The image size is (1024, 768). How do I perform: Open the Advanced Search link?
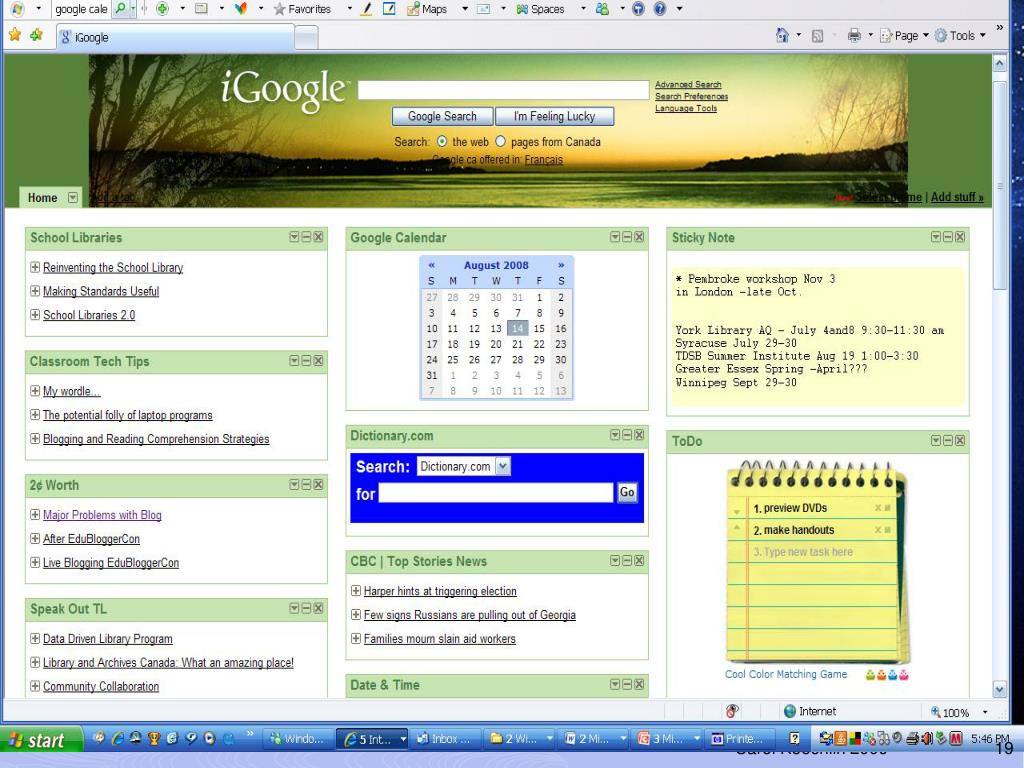[x=688, y=84]
